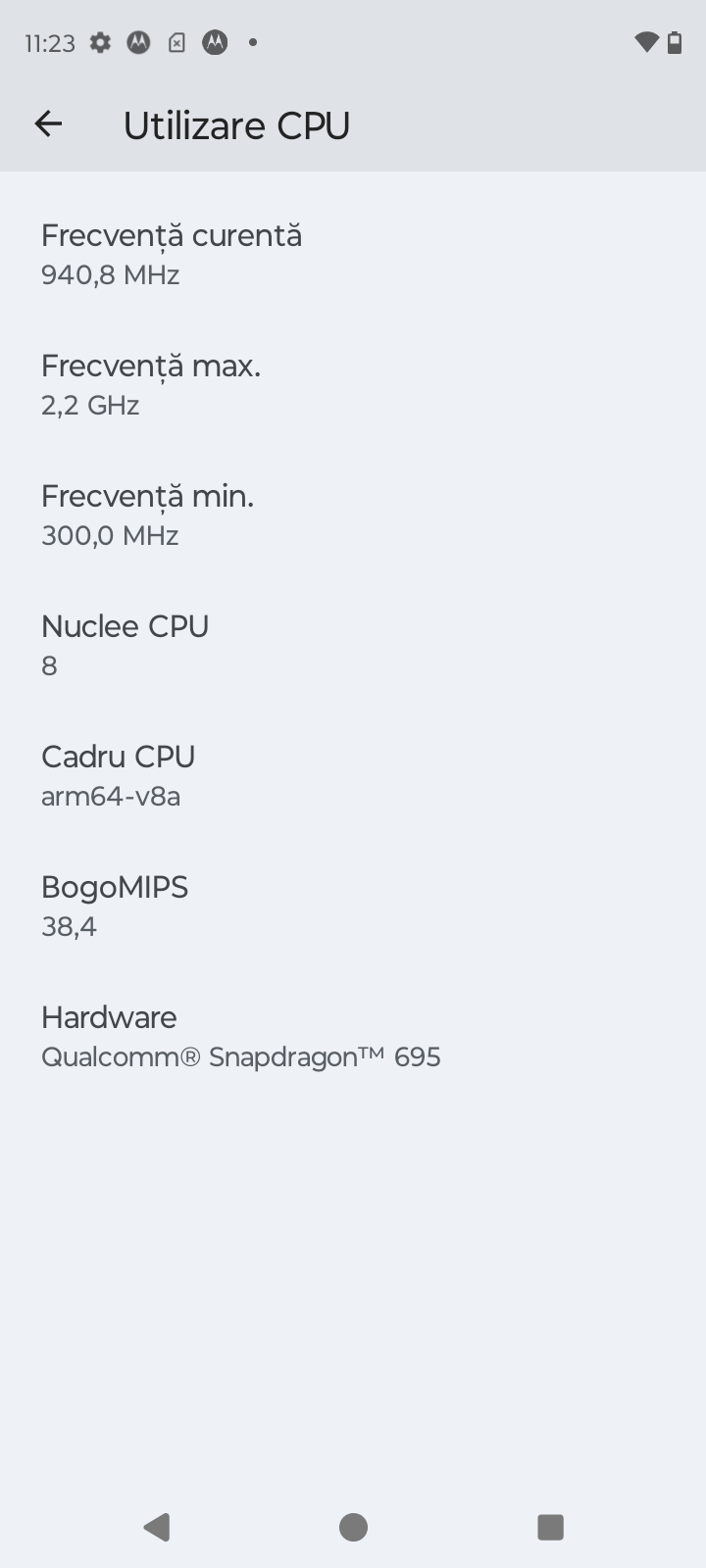Image resolution: width=706 pixels, height=1568 pixels.
Task: Tap the SIM card missing status icon
Action: click(x=176, y=42)
